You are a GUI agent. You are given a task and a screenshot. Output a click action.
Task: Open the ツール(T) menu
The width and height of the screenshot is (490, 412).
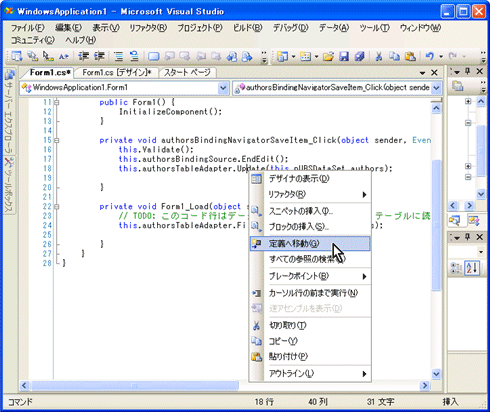click(374, 28)
